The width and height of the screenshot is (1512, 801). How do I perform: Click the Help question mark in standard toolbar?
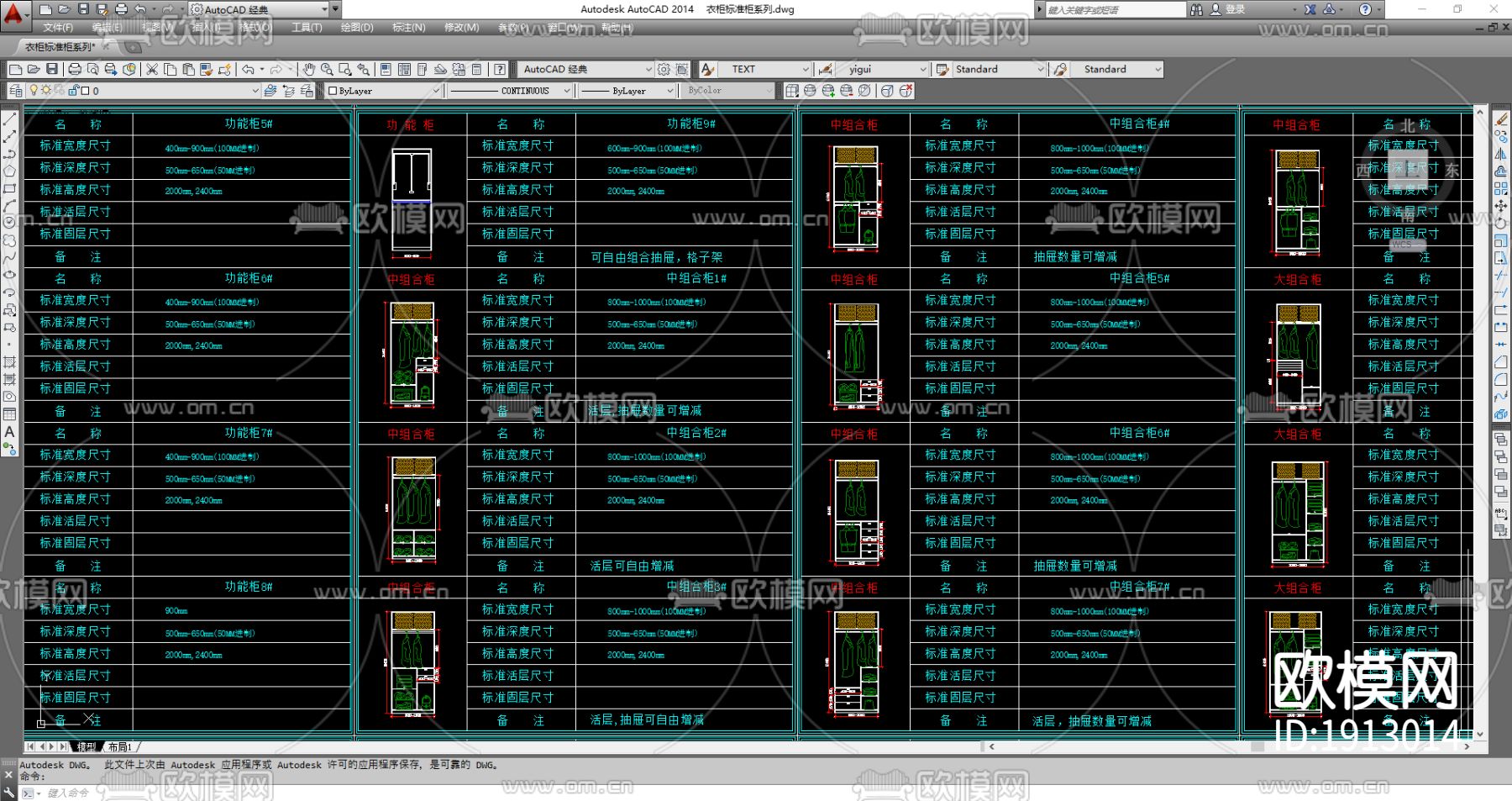click(x=500, y=69)
